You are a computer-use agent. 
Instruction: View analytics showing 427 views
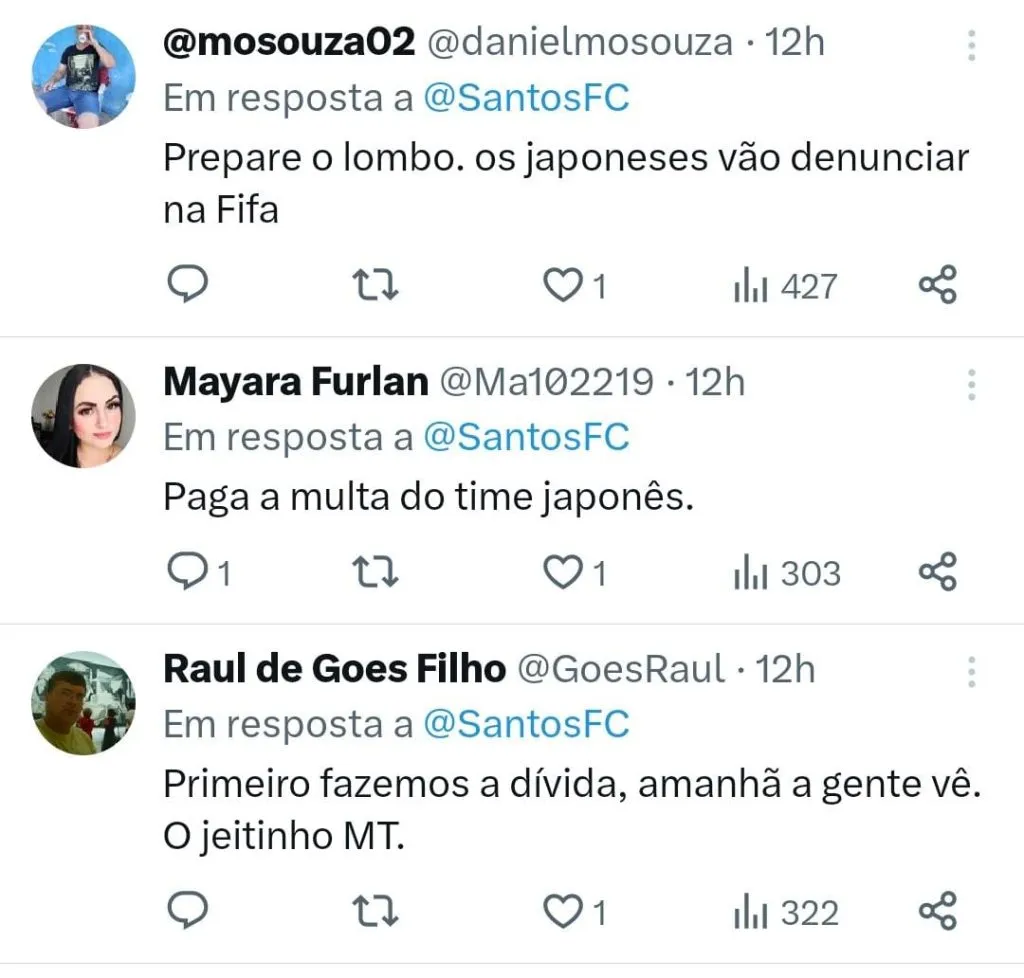(785, 287)
